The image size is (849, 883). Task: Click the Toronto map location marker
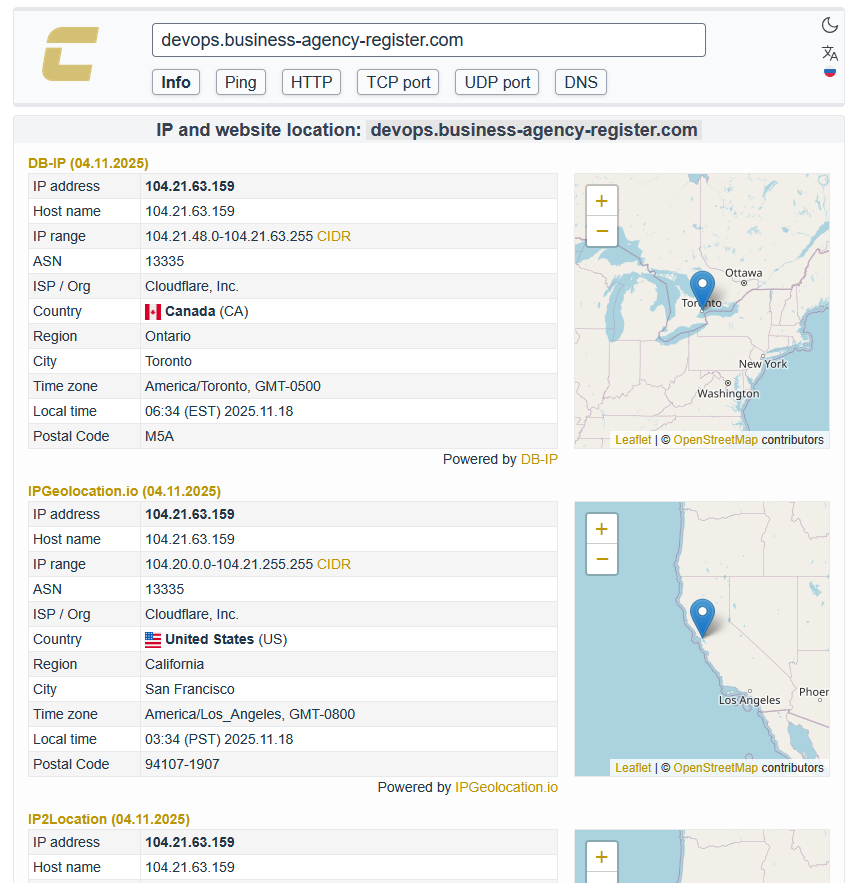pos(702,289)
